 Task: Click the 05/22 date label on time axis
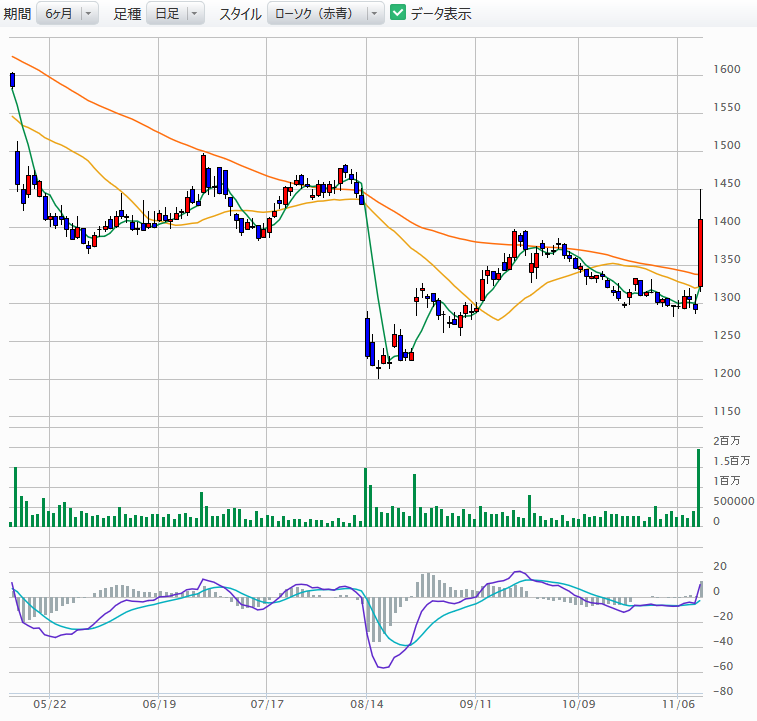51,705
